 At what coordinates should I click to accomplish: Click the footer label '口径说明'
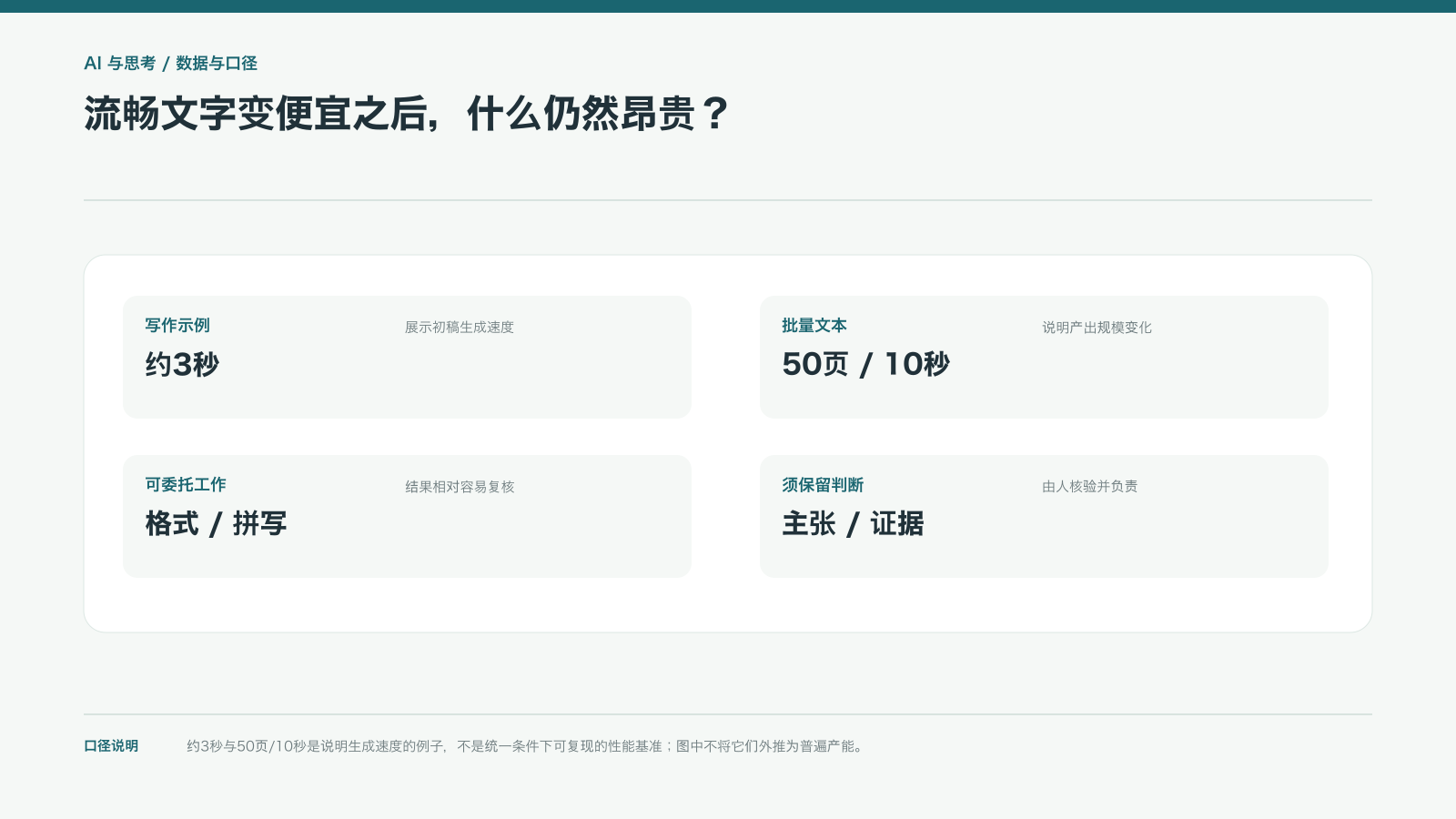[x=111, y=746]
